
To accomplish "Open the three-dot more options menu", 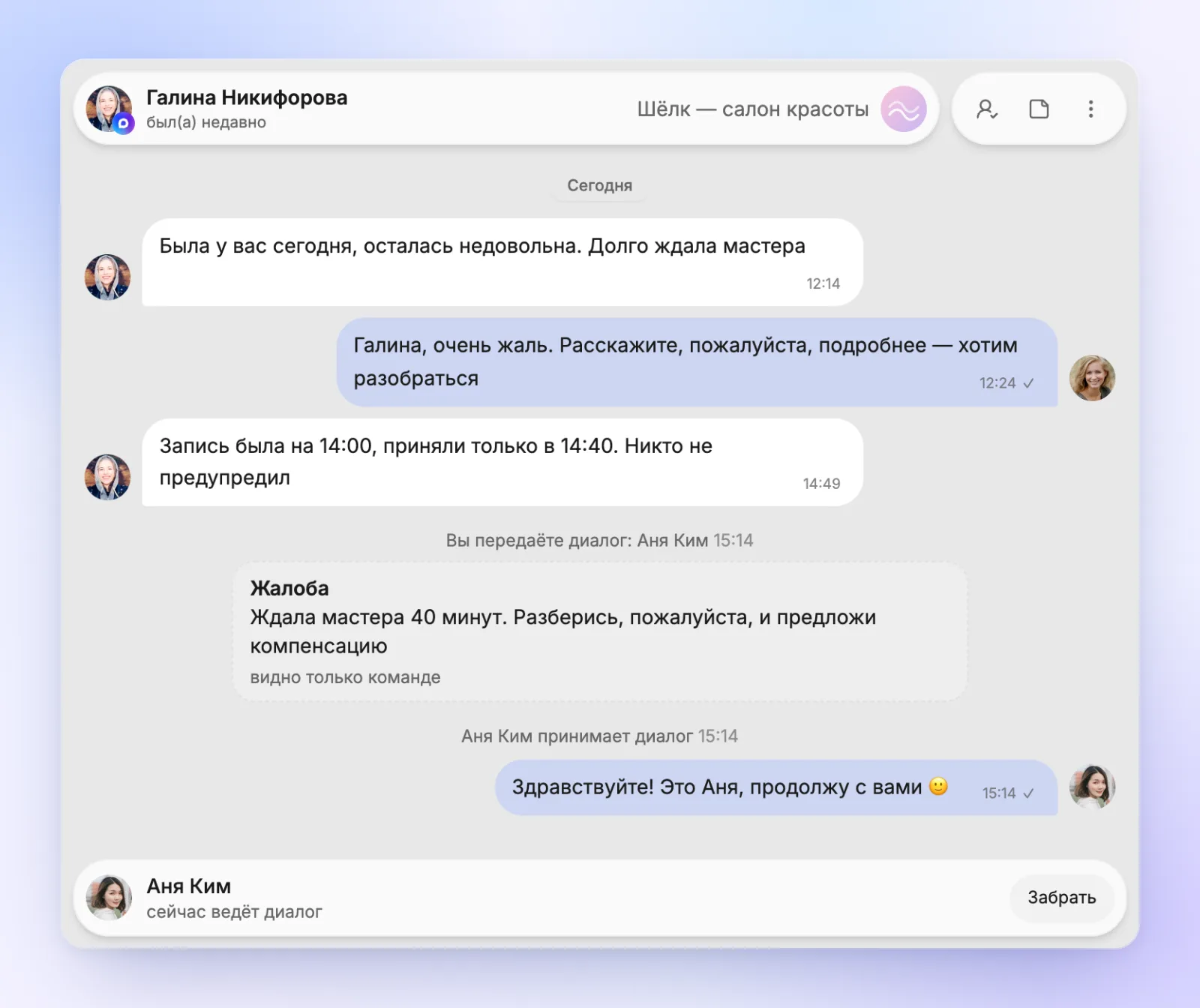I will click(x=1090, y=109).
